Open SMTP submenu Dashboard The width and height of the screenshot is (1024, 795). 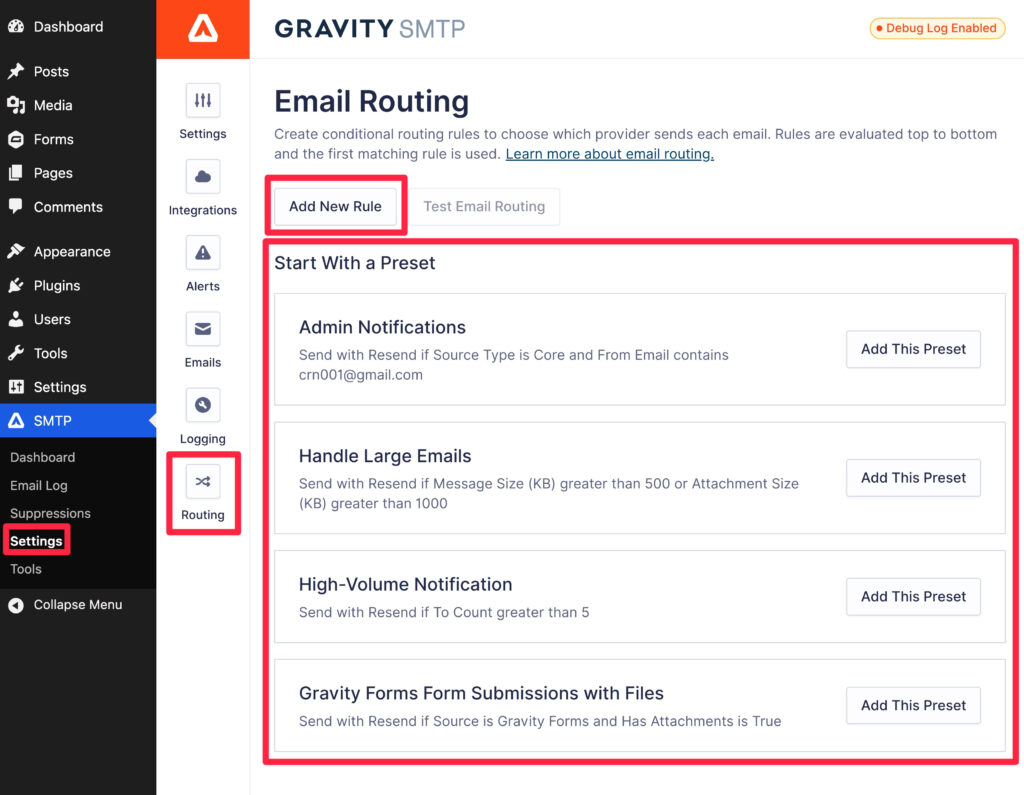tap(42, 457)
